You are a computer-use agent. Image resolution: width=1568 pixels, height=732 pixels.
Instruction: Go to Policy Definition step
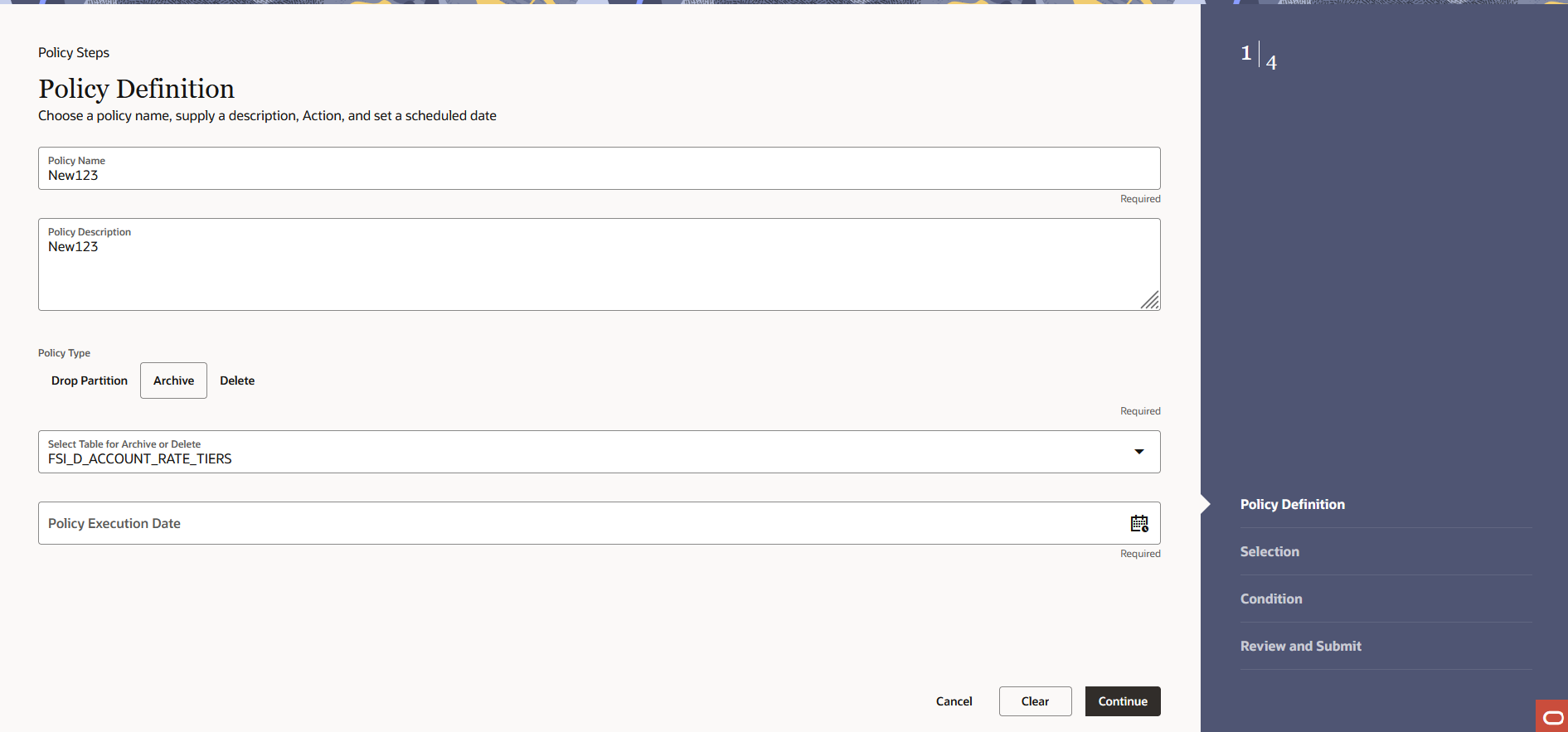(x=1292, y=504)
